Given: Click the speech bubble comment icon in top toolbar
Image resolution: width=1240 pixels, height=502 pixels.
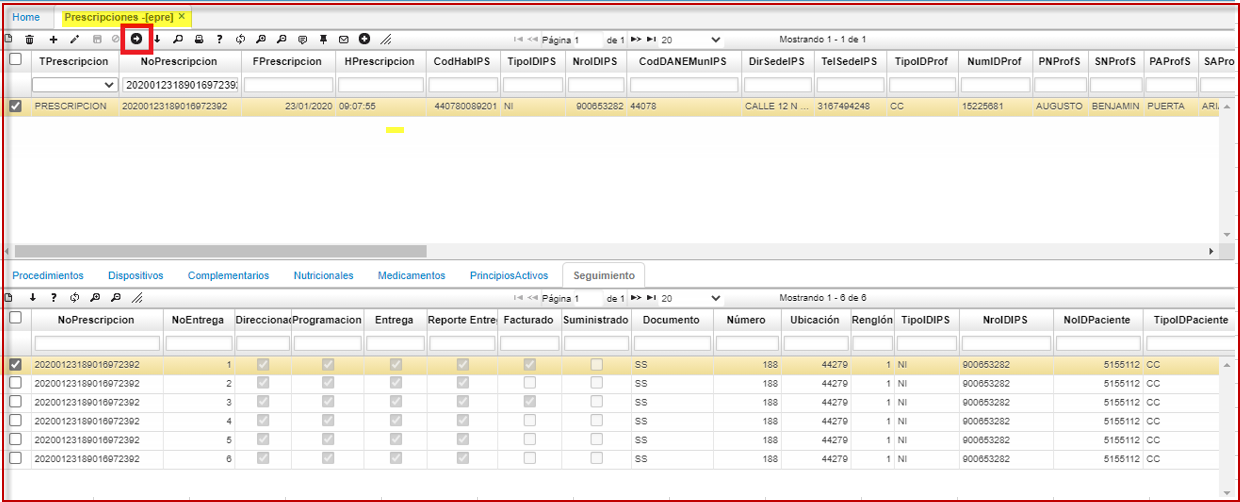Looking at the screenshot, I should tap(302, 39).
